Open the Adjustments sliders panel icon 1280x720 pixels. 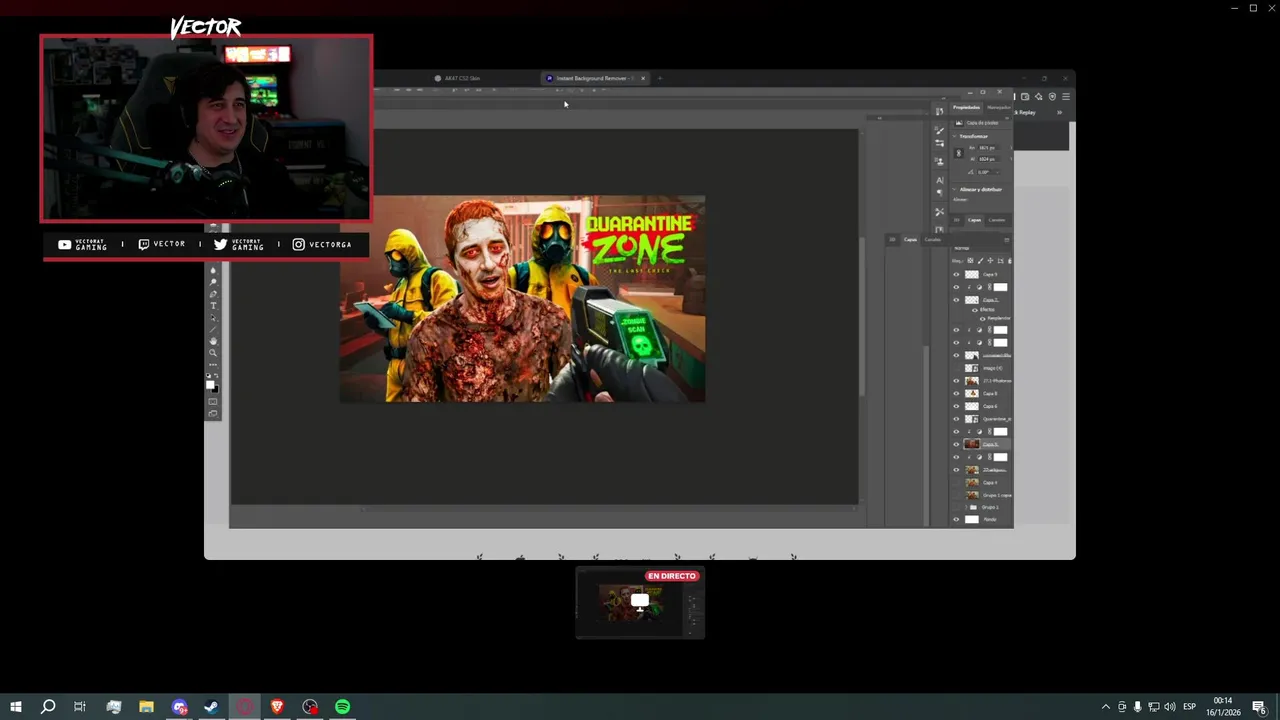[940, 143]
